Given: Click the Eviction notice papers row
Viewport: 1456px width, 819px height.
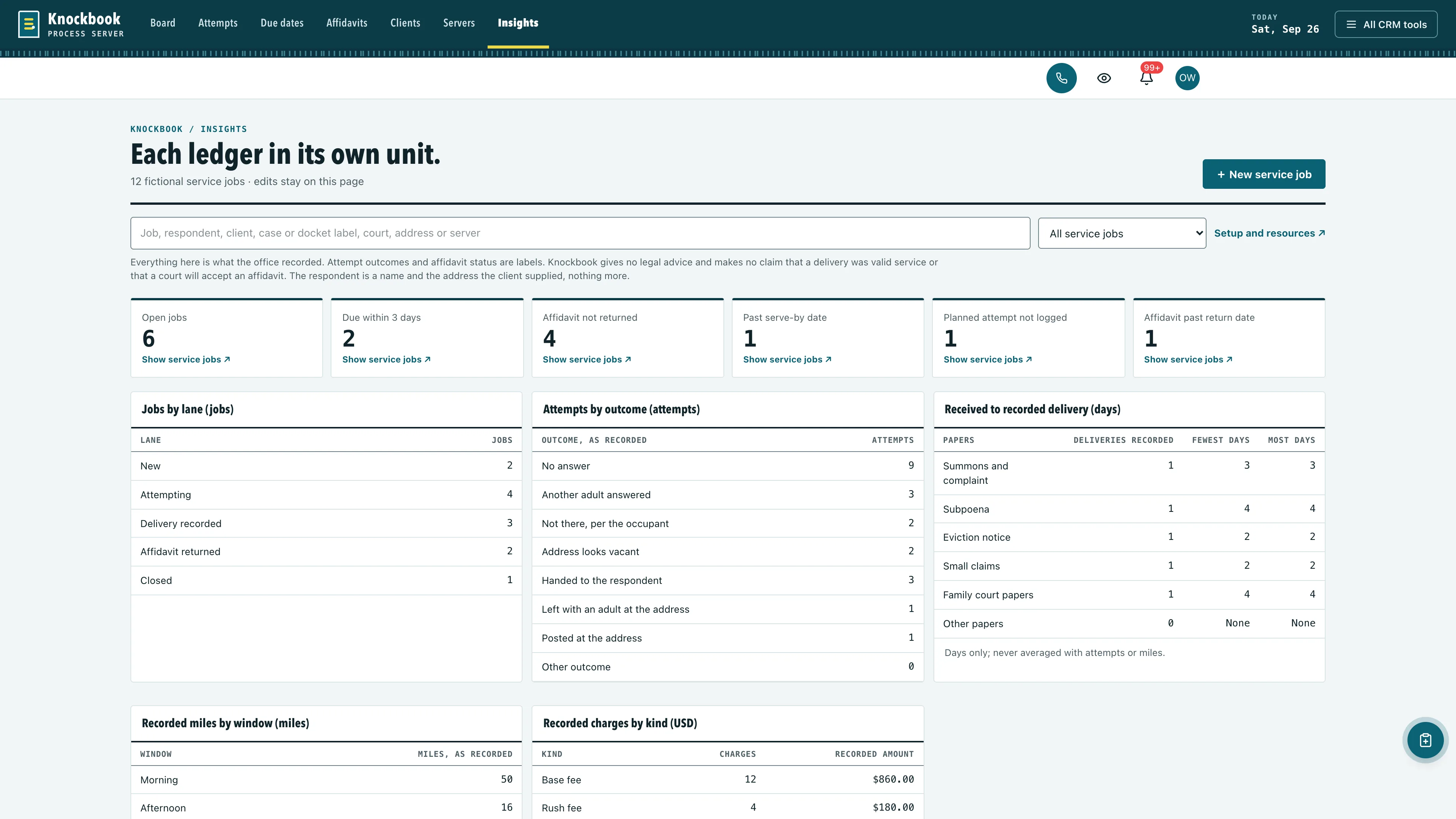Looking at the screenshot, I should click(x=1129, y=537).
